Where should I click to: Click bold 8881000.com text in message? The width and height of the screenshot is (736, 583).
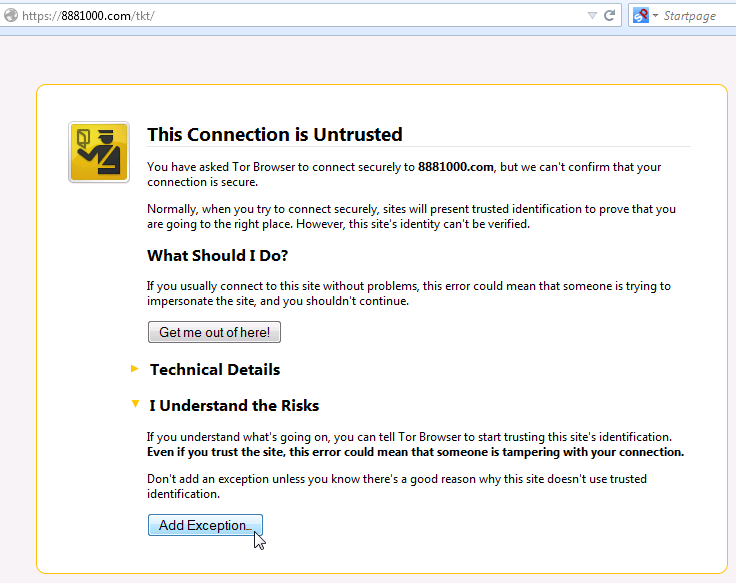[456, 167]
